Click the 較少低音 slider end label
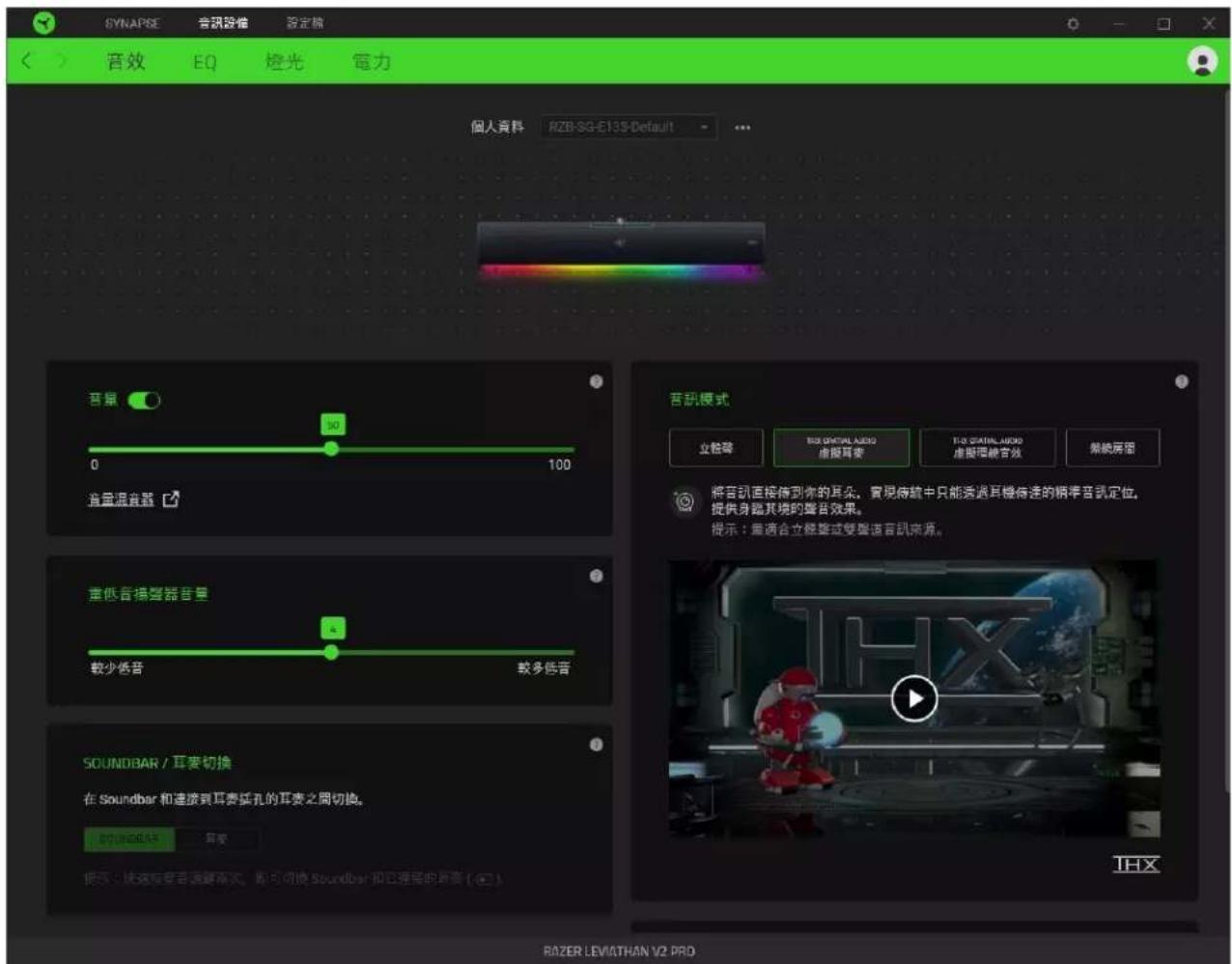 point(117,668)
